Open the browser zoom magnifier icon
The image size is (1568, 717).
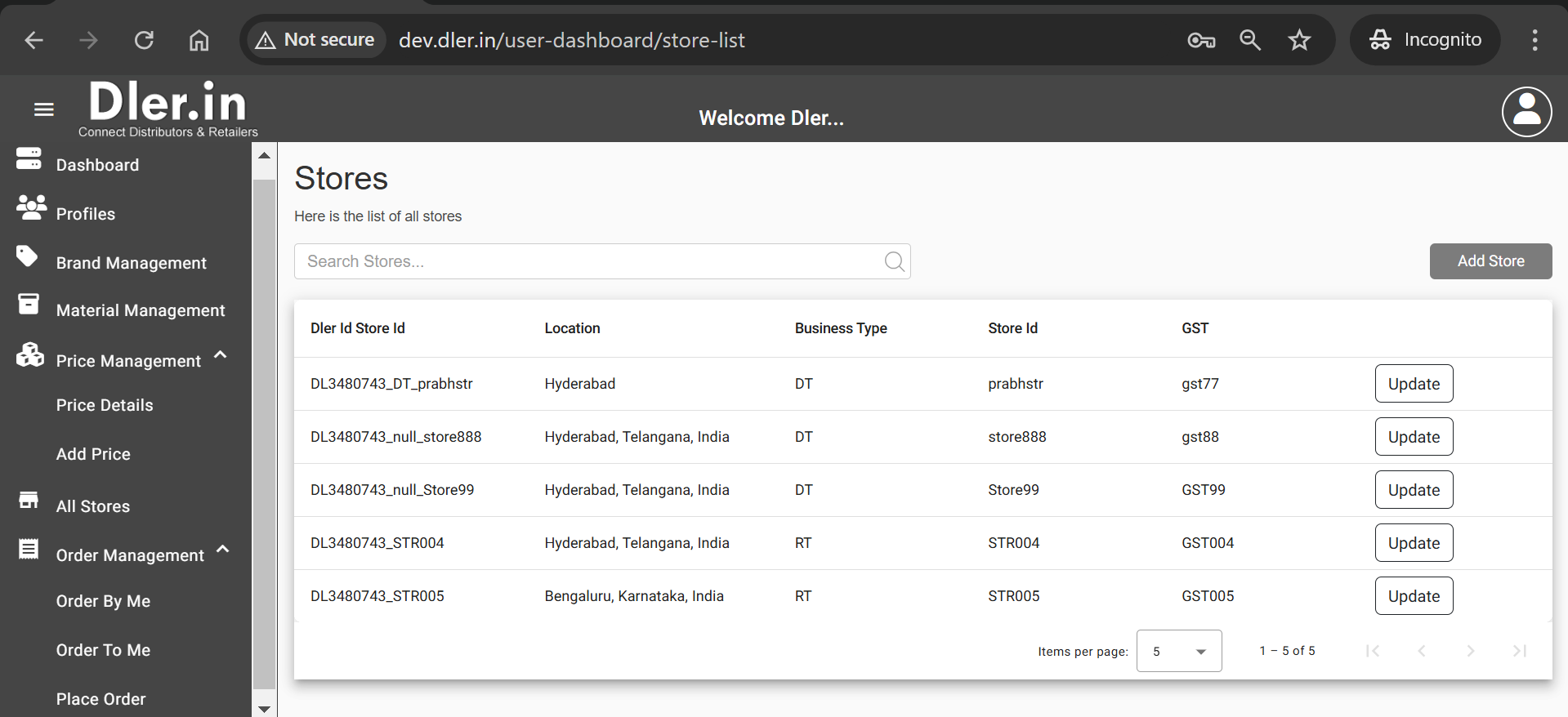point(1249,40)
